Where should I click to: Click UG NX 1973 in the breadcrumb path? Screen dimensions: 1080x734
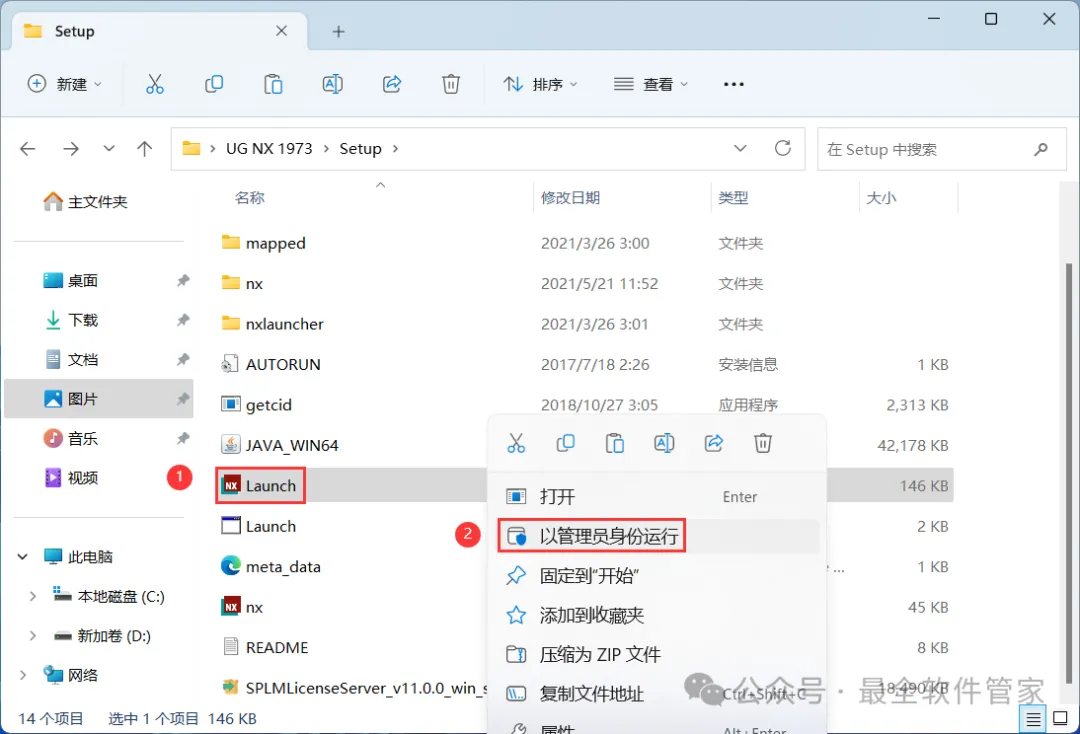[269, 149]
